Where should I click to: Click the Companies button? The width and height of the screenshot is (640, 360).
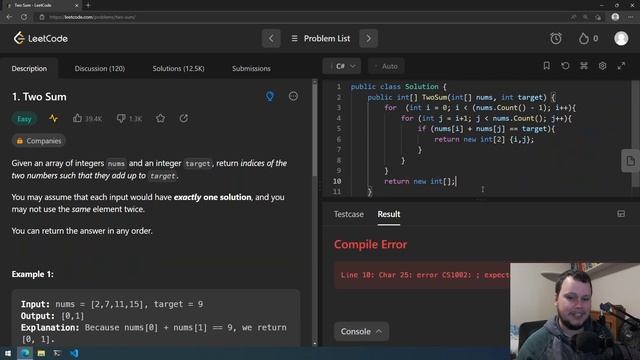(39, 141)
